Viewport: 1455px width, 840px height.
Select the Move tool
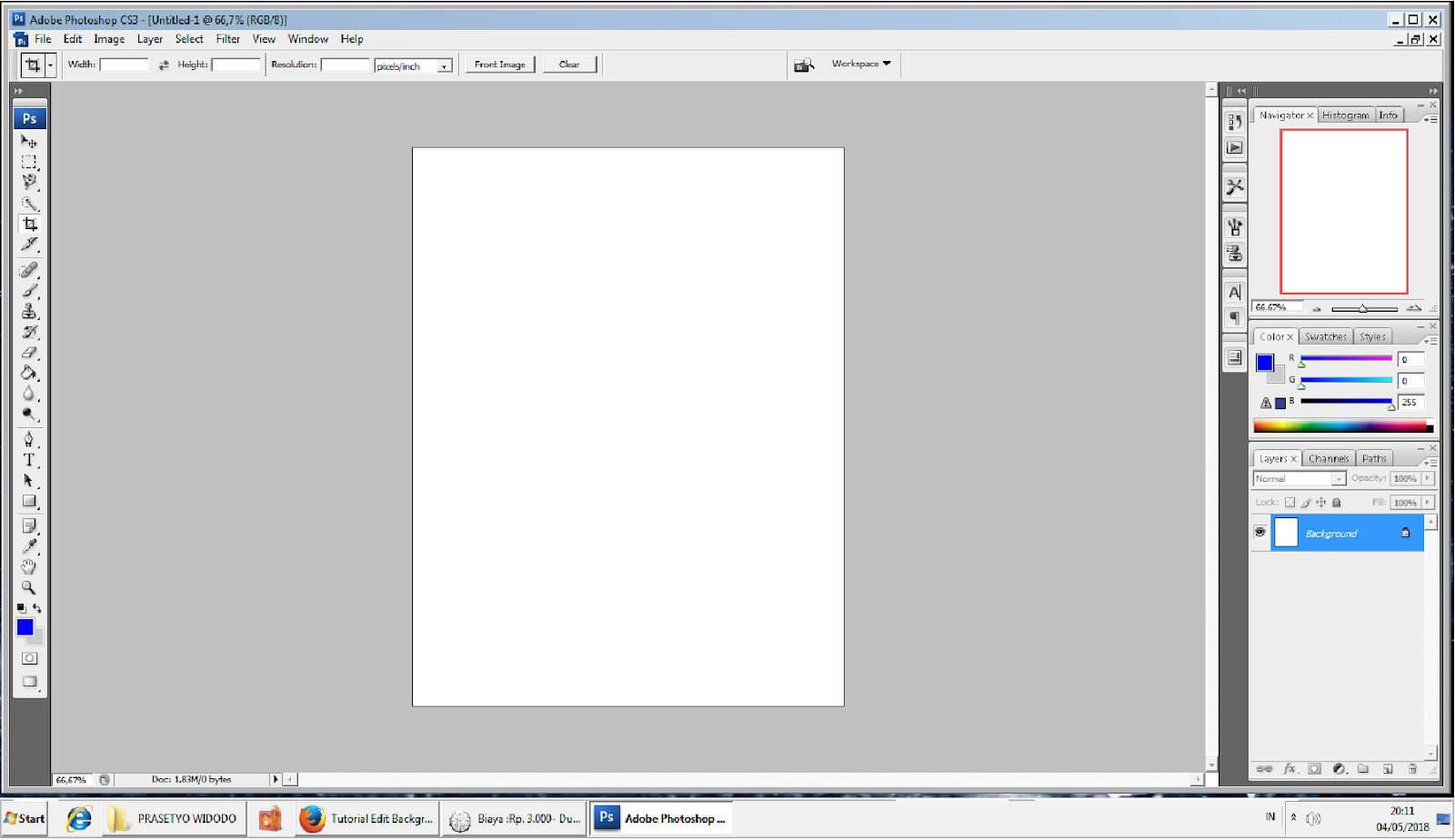(x=29, y=141)
